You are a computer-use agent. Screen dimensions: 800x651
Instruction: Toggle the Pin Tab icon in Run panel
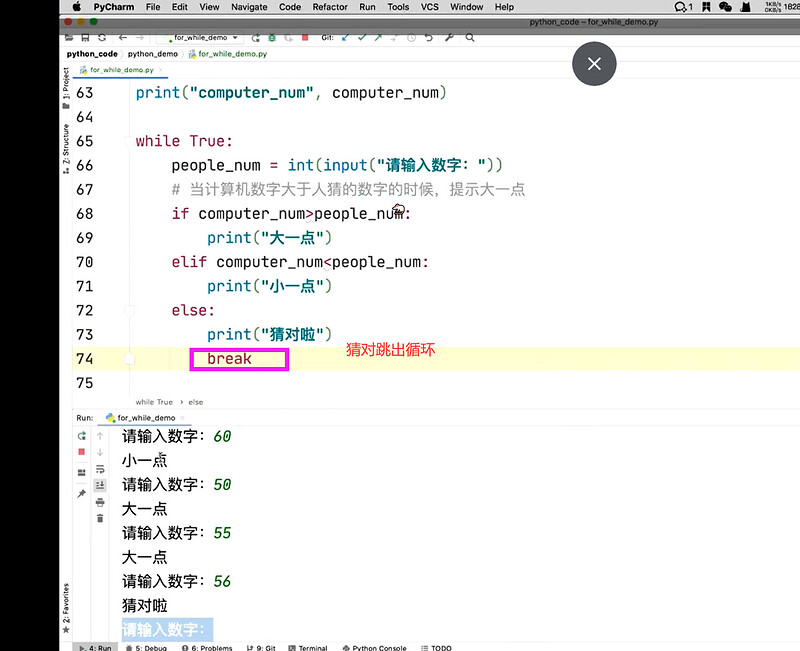[82, 493]
